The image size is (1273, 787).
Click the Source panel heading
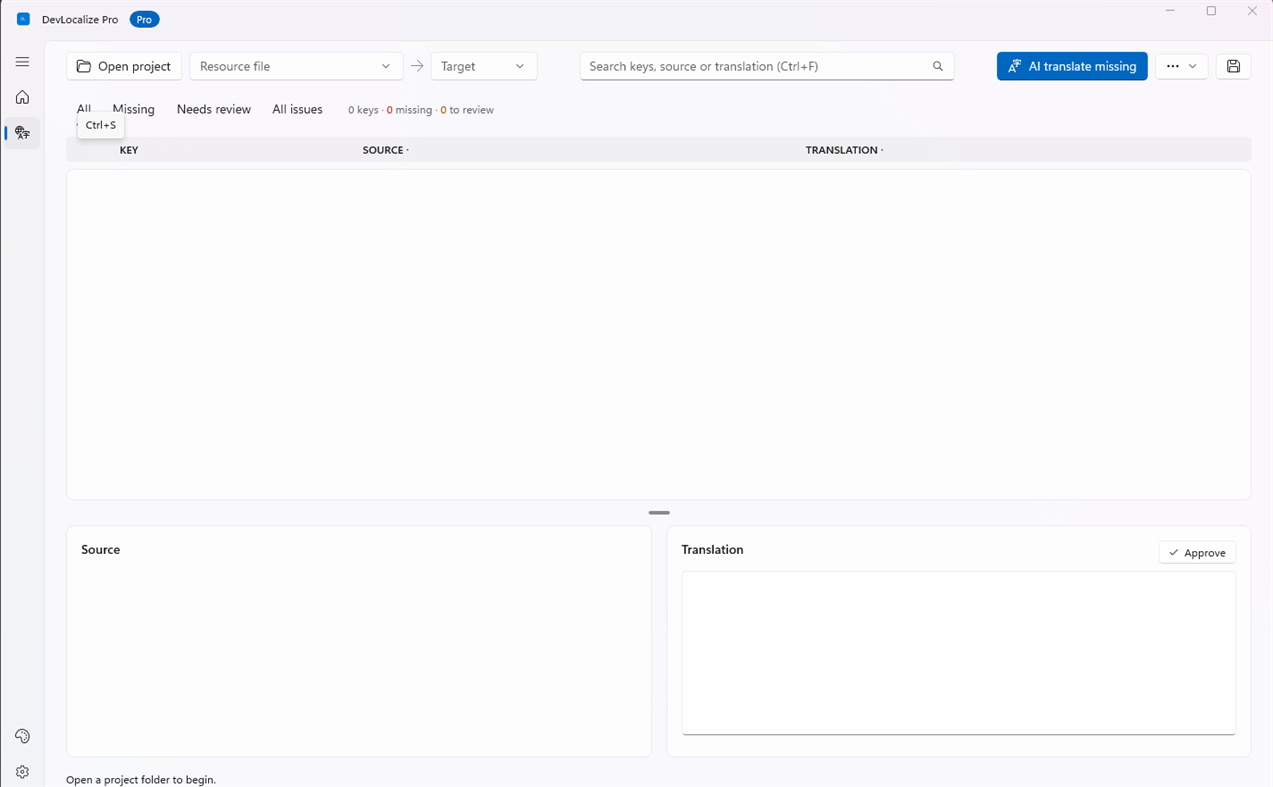[x=100, y=549]
